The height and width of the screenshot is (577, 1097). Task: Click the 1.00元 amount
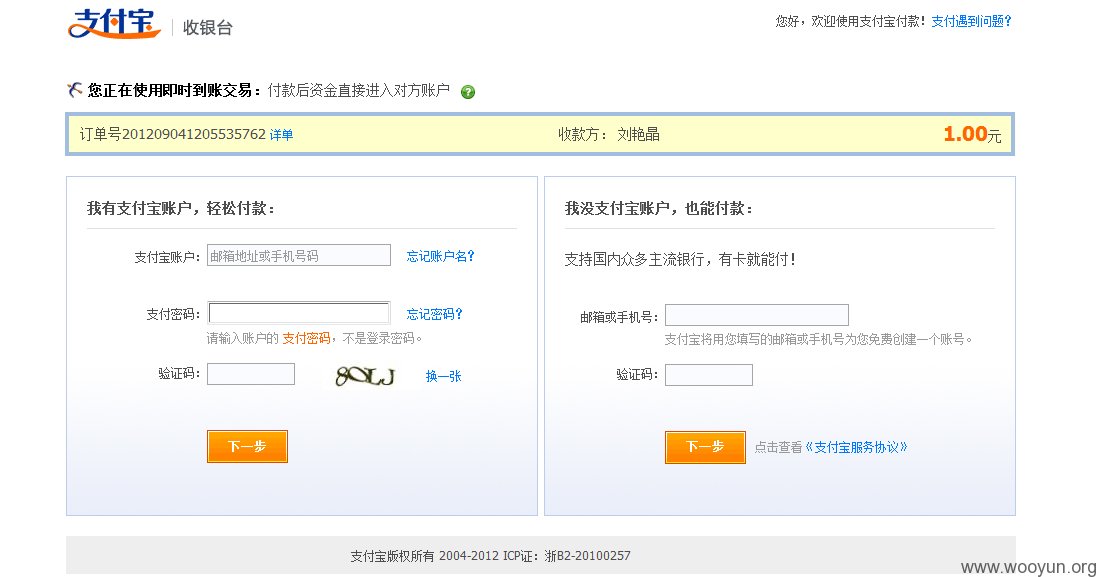pyautogui.click(x=972, y=134)
